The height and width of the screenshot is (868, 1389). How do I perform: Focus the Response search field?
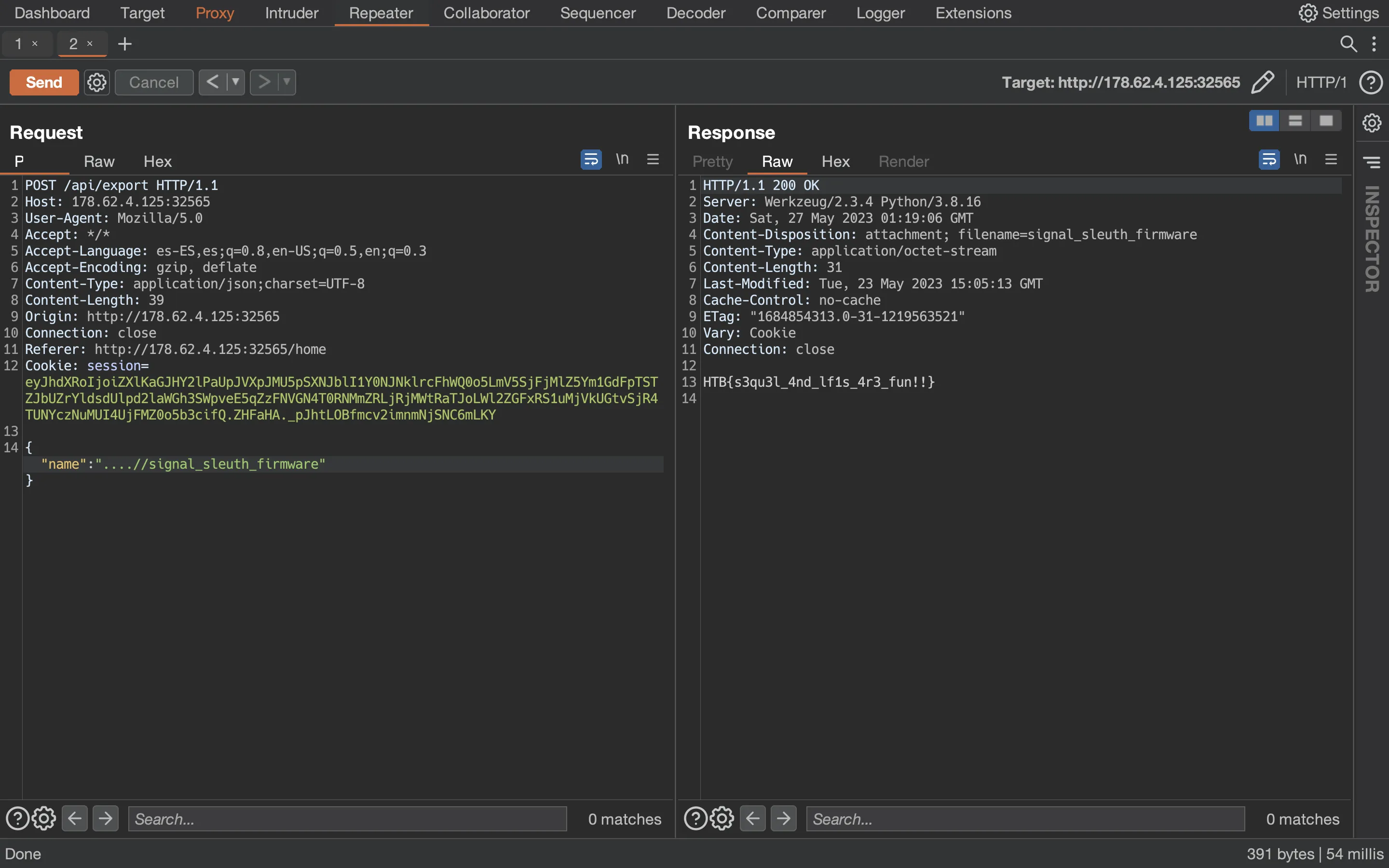click(1025, 819)
